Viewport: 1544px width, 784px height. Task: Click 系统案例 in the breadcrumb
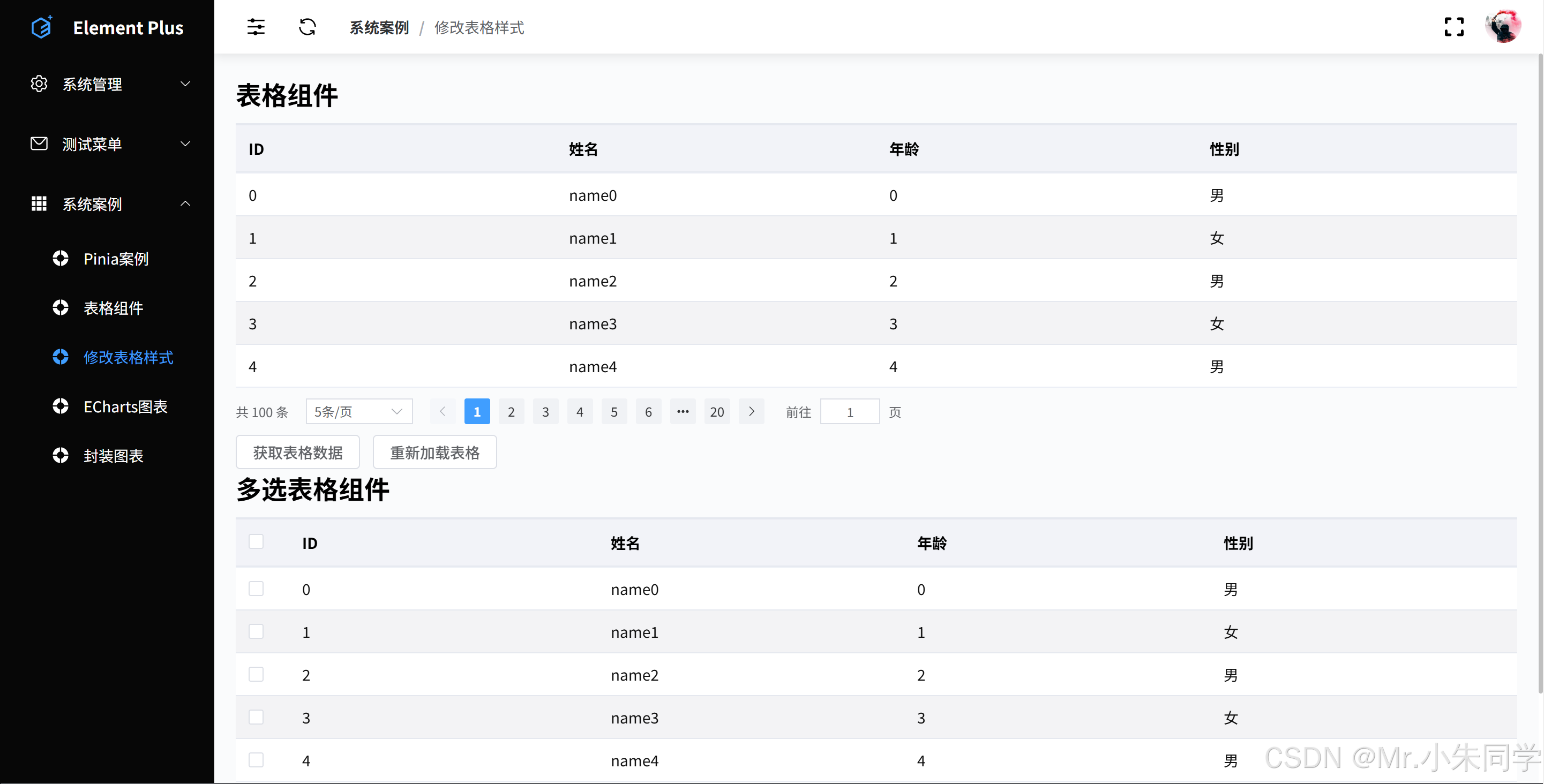(379, 27)
